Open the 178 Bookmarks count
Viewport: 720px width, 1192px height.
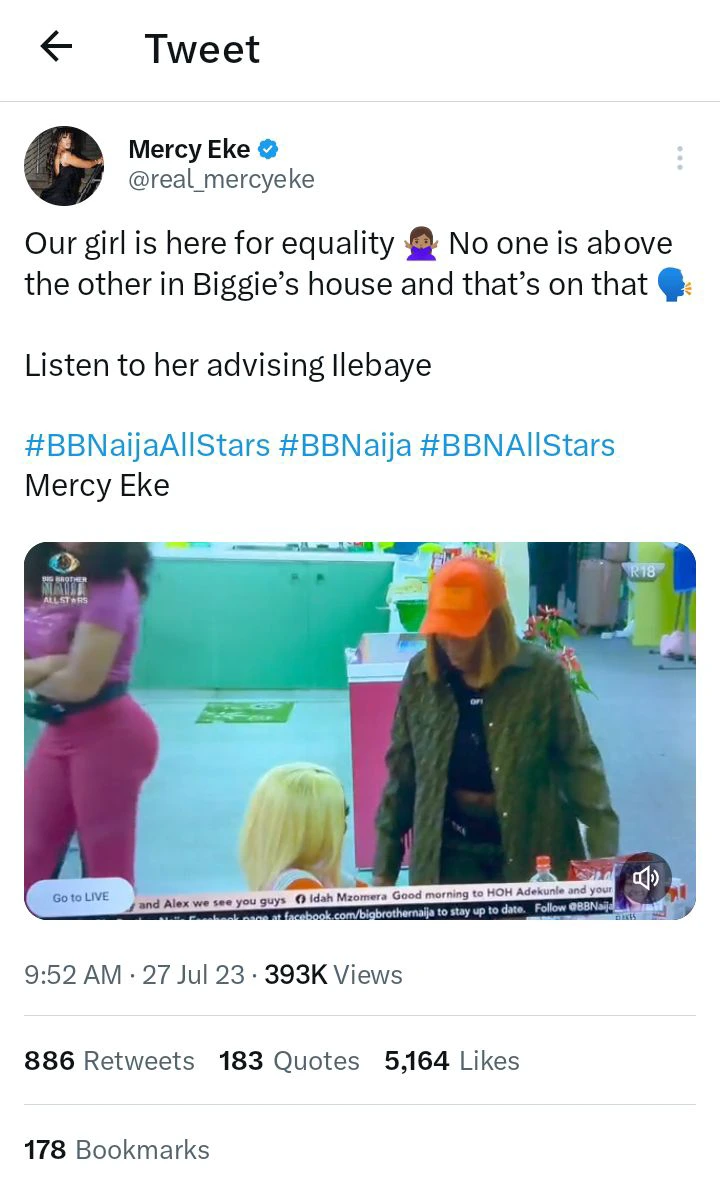[x=117, y=1149]
